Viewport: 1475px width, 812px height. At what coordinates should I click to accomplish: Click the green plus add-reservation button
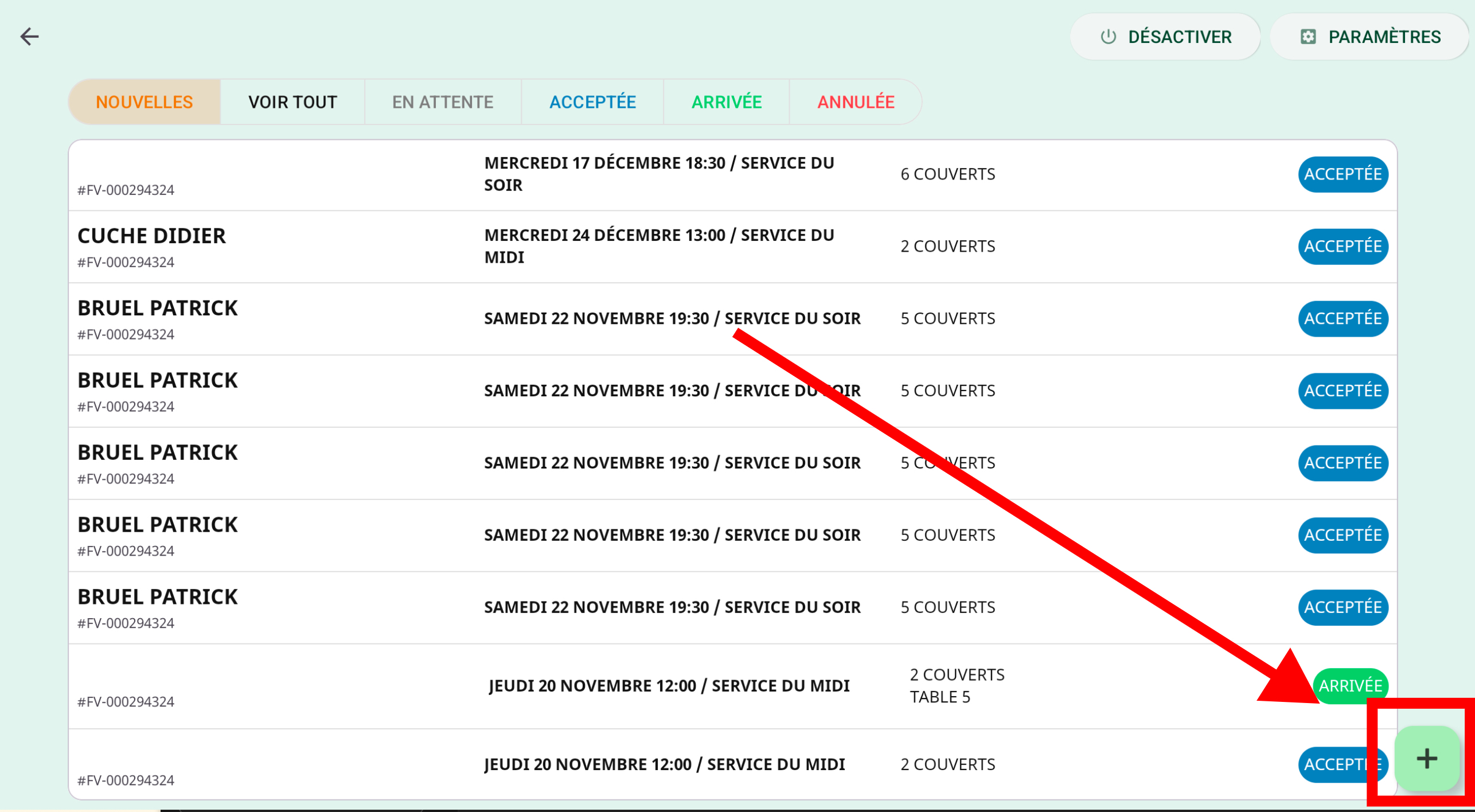tap(1426, 758)
